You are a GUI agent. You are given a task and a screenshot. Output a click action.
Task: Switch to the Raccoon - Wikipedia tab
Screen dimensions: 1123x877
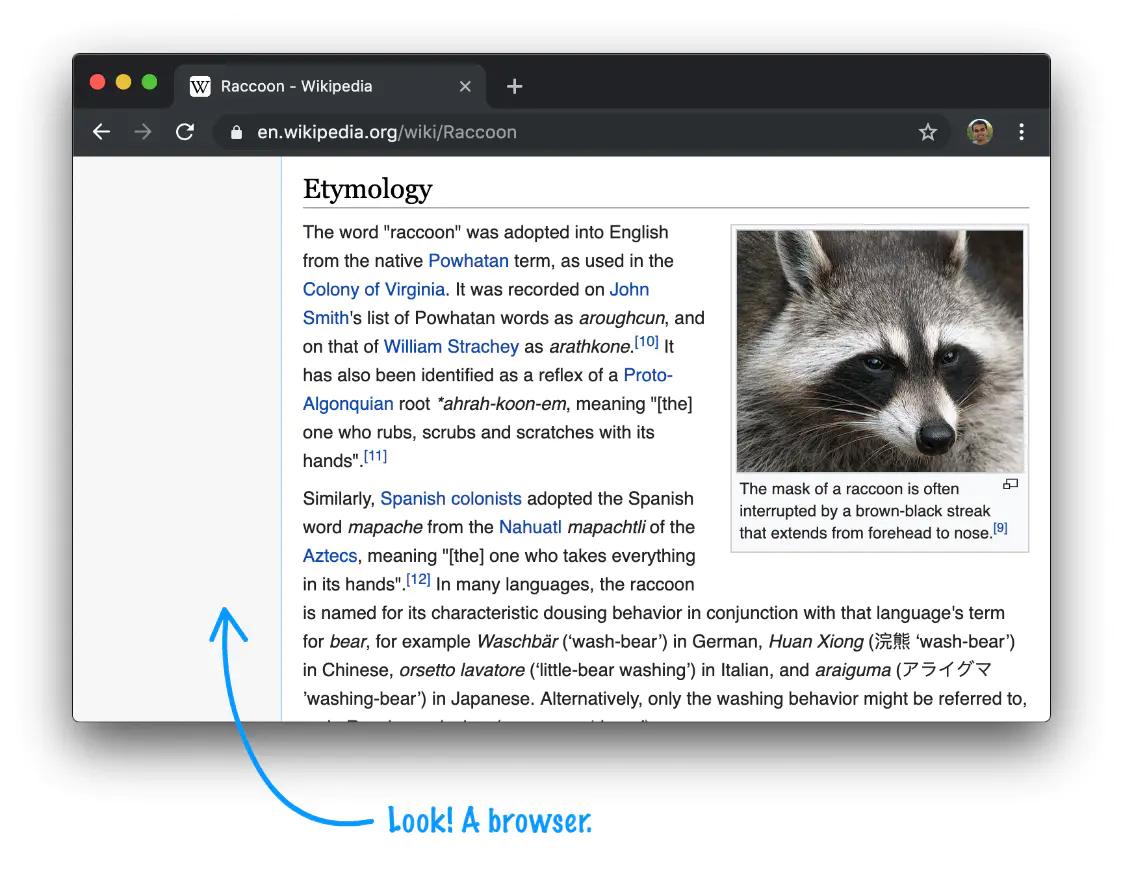point(300,86)
